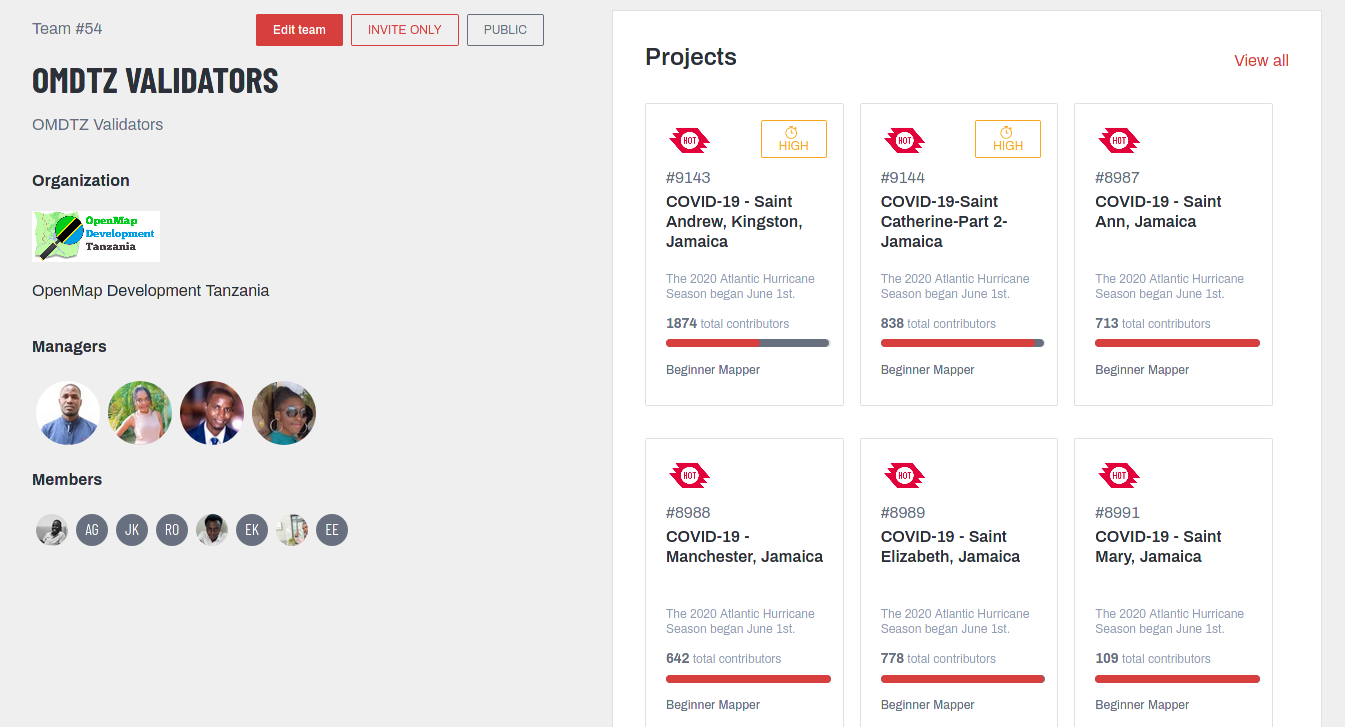This screenshot has height=727, width=1345.
Task: Open the fourth manager's avatar with sunglasses
Action: click(284, 413)
